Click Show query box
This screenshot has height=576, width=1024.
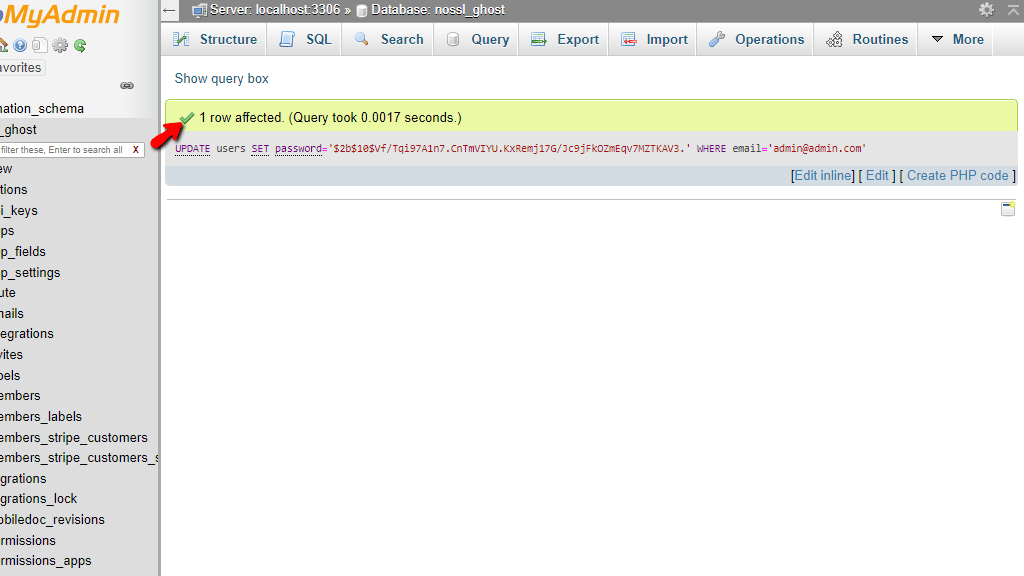click(221, 78)
